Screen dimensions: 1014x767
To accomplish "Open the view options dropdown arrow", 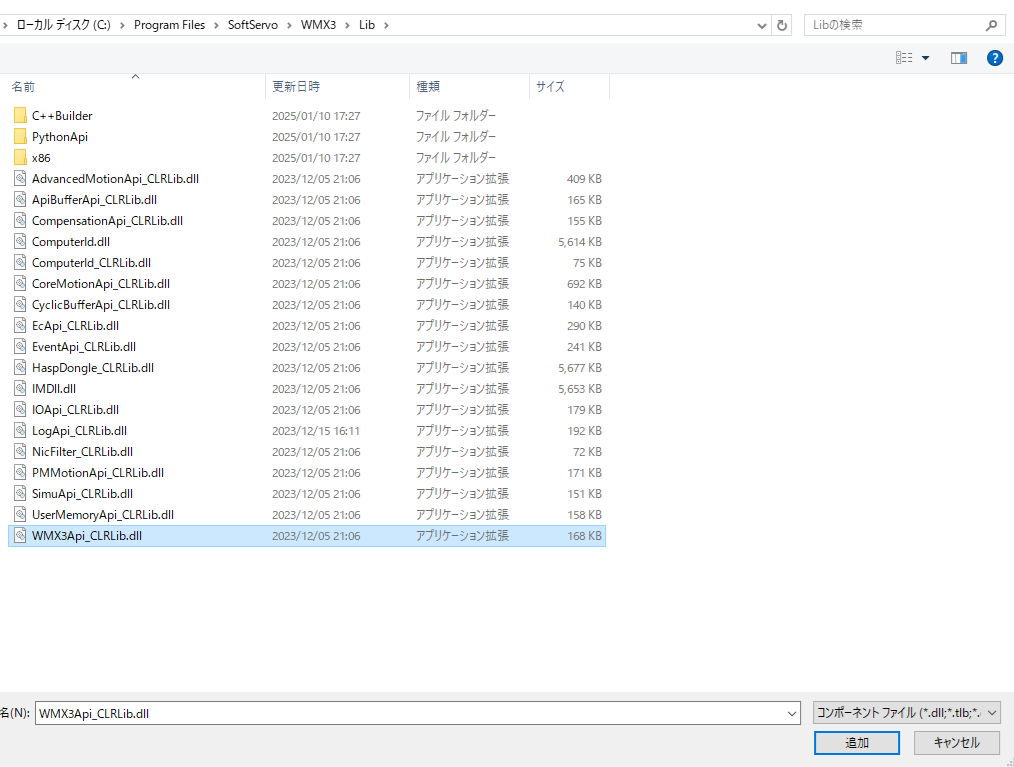I will tap(925, 58).
